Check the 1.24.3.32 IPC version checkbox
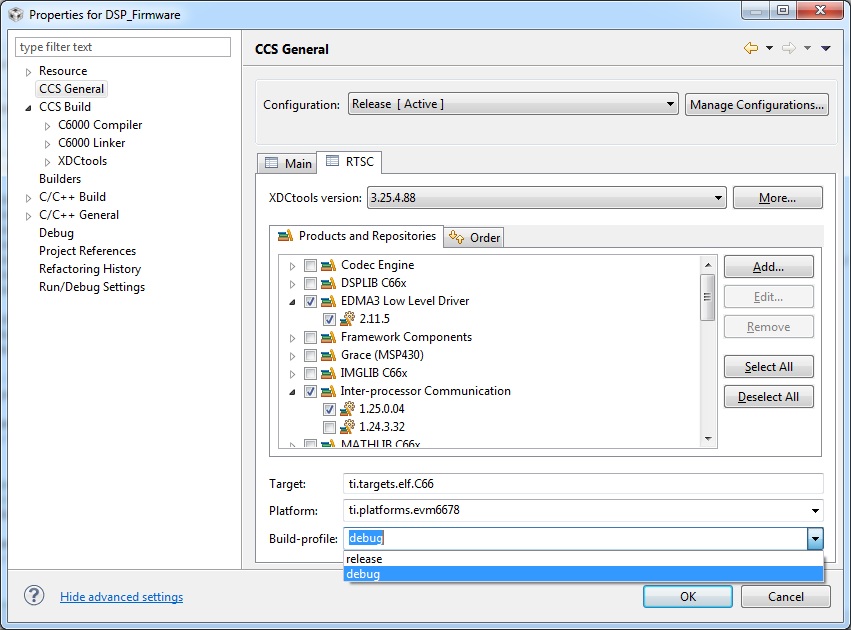The height and width of the screenshot is (630, 851). click(329, 427)
